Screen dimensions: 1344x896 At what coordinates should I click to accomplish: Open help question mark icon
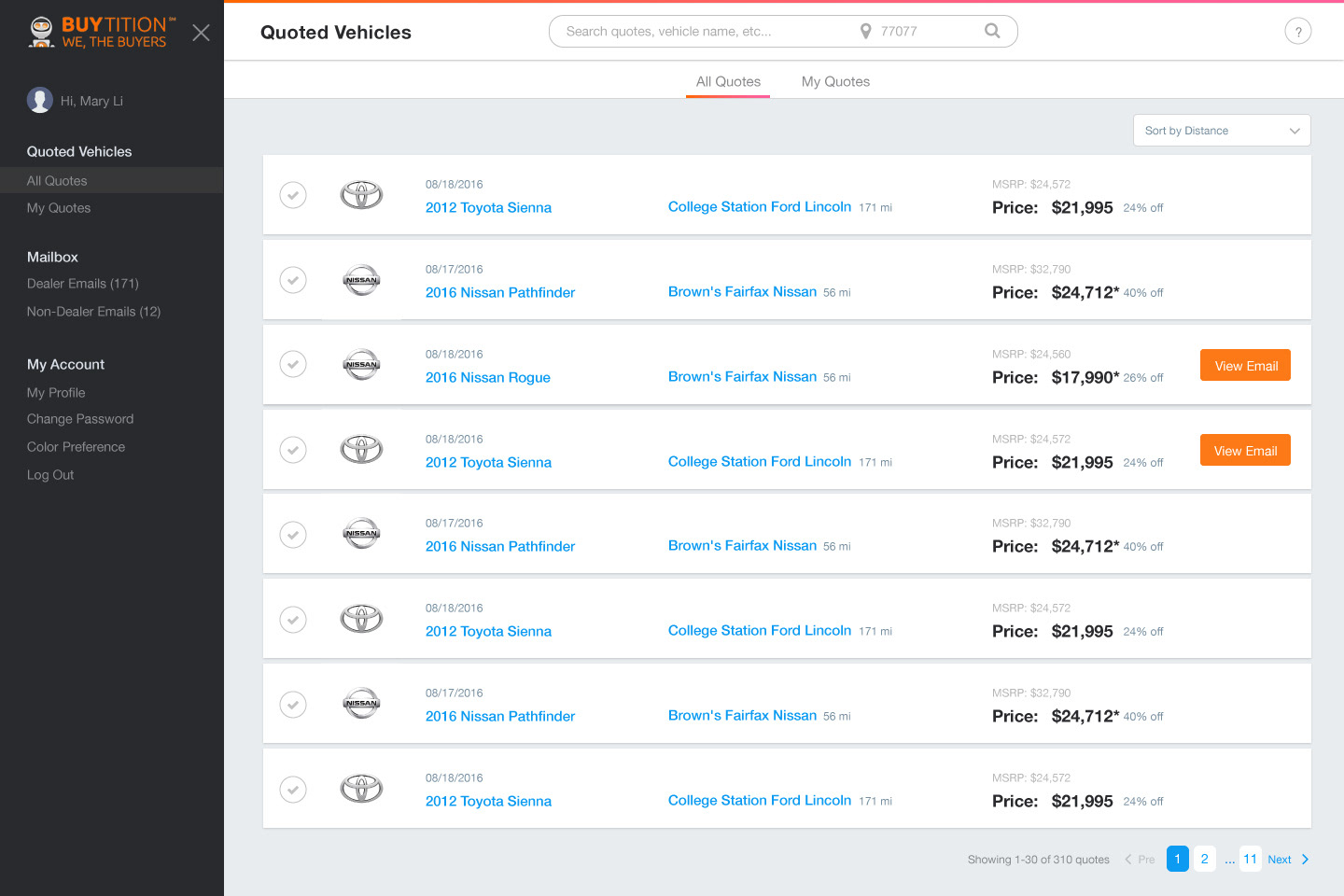click(1297, 32)
